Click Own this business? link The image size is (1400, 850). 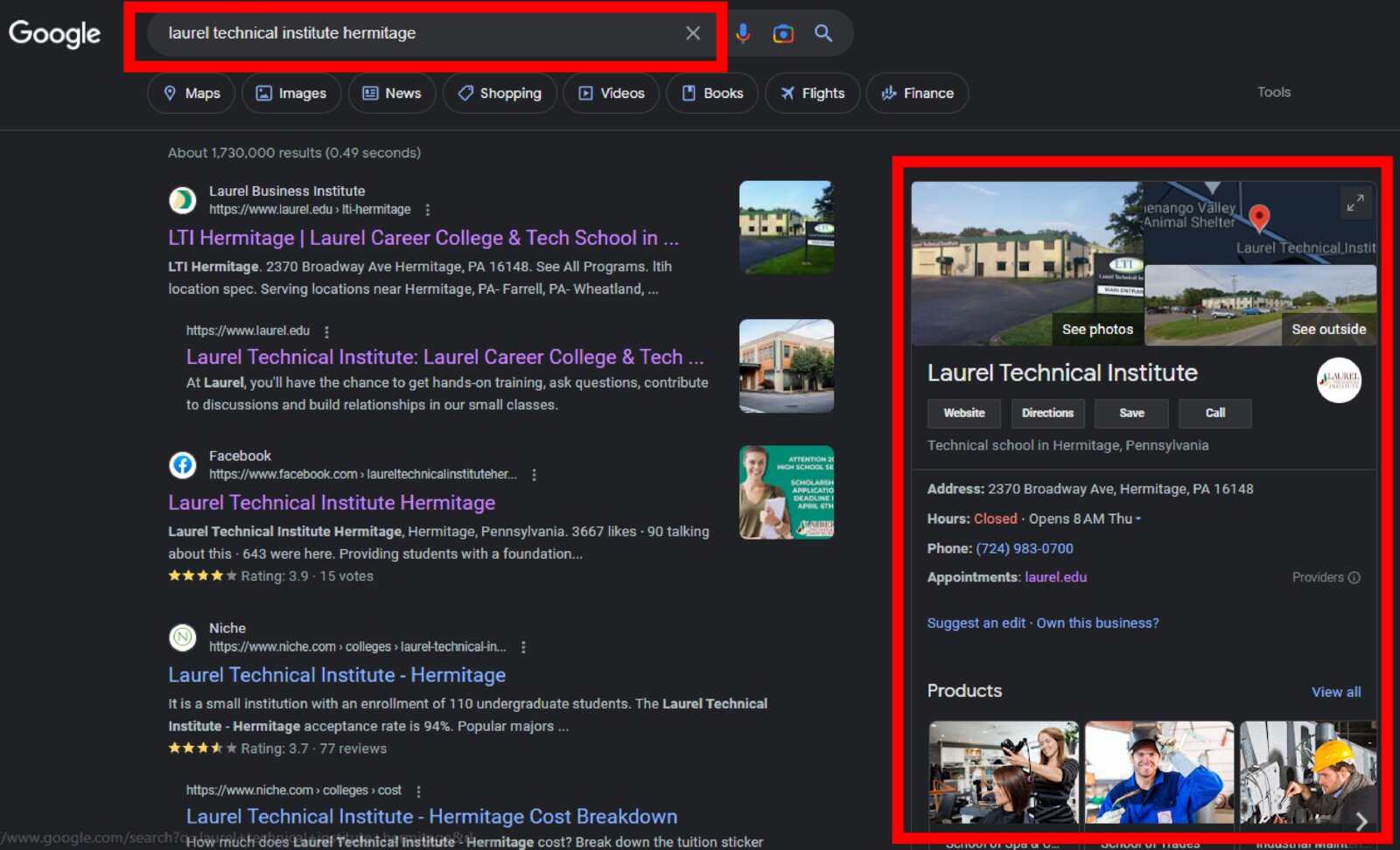coord(1097,623)
